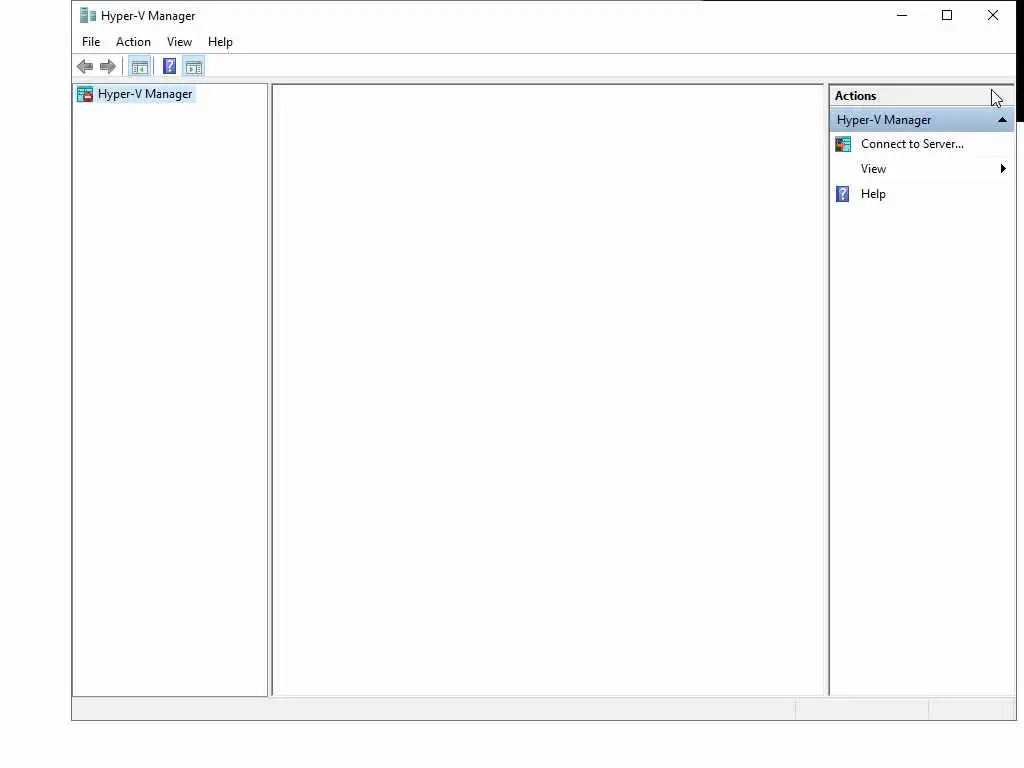This screenshot has width=1024, height=768.
Task: Open Help via the toolbar question-mark icon
Action: [169, 66]
